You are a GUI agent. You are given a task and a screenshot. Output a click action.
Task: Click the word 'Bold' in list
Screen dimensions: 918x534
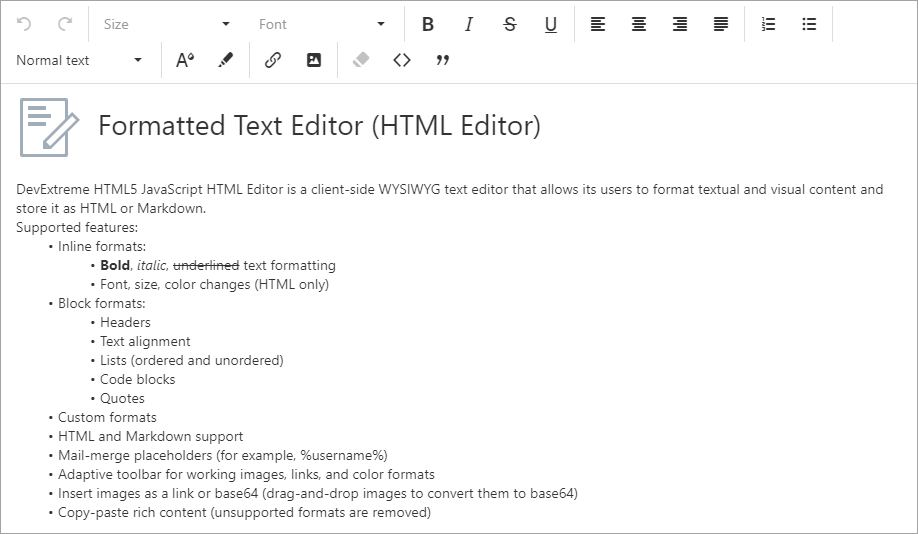[x=115, y=265]
